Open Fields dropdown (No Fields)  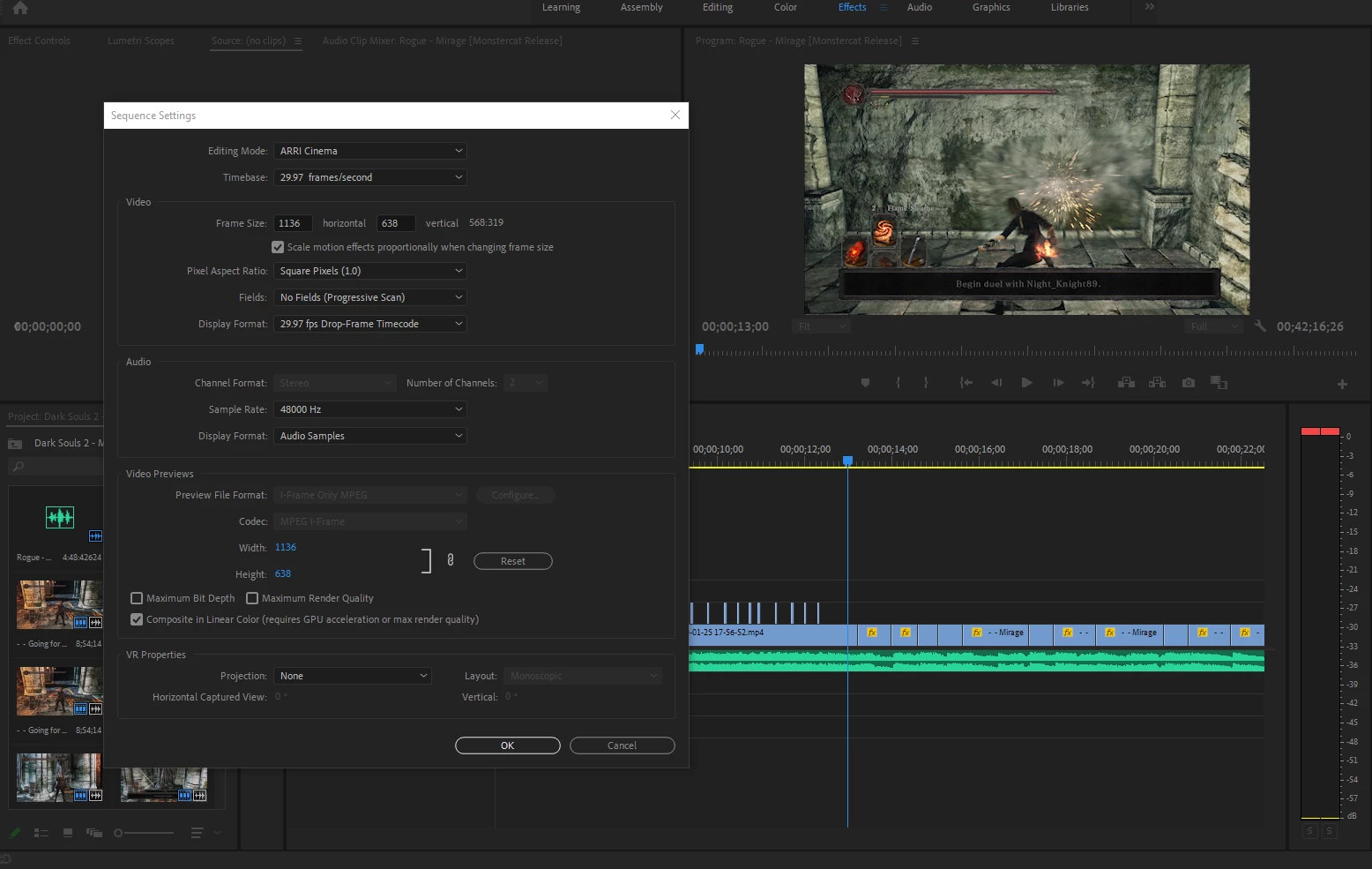(369, 297)
